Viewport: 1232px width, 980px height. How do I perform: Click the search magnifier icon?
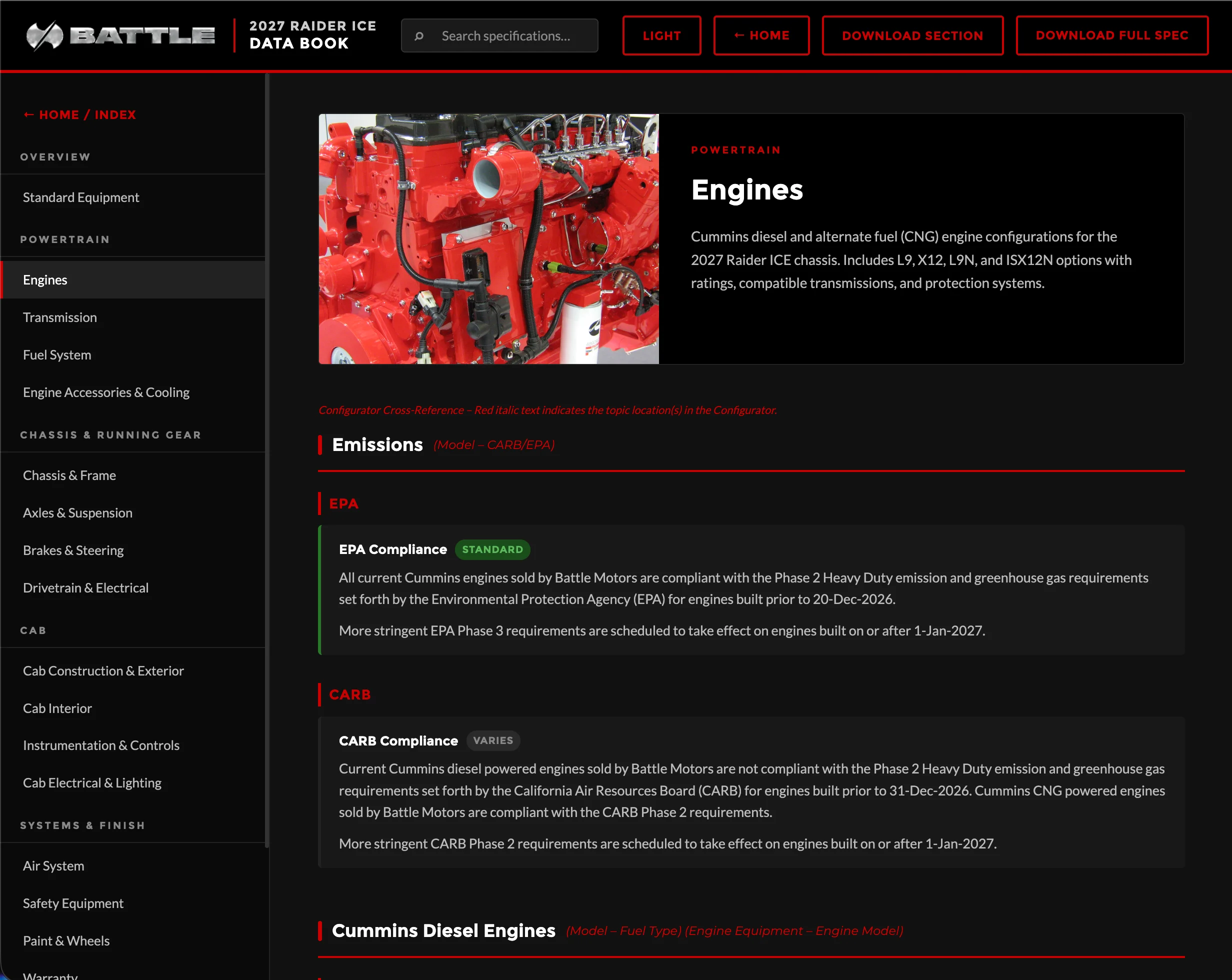[419, 36]
